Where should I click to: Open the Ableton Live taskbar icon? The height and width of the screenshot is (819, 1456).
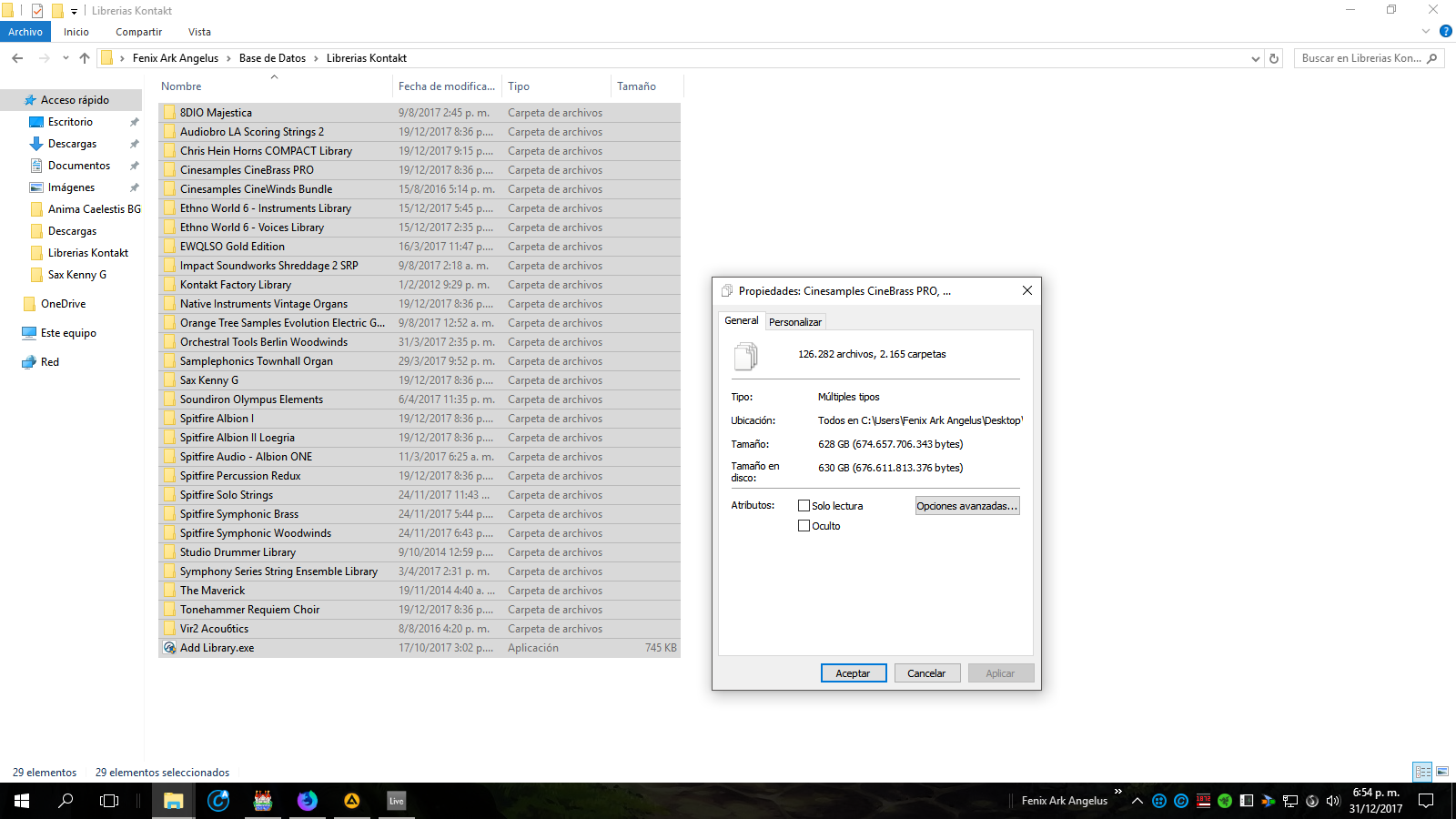point(397,801)
